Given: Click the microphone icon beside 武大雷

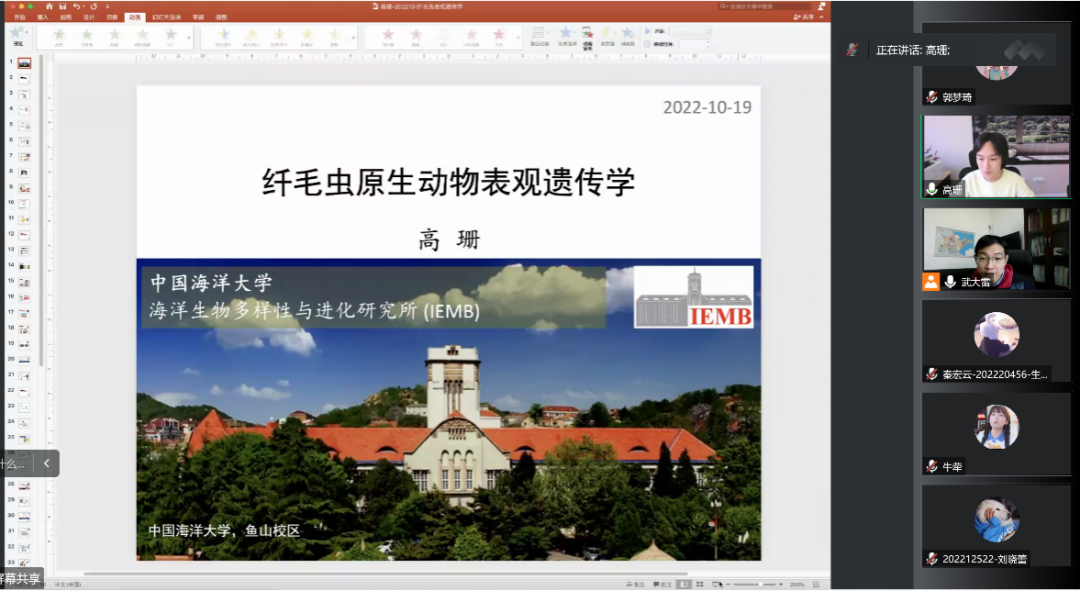Looking at the screenshot, I should coord(950,281).
